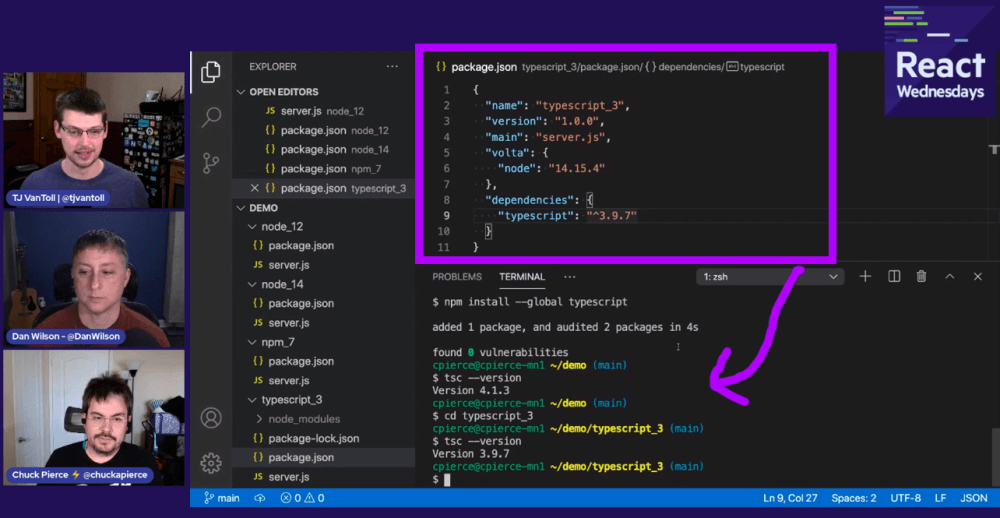The width and height of the screenshot is (1000, 518).
Task: Click line number 9 in the gutter
Action: pos(446,216)
